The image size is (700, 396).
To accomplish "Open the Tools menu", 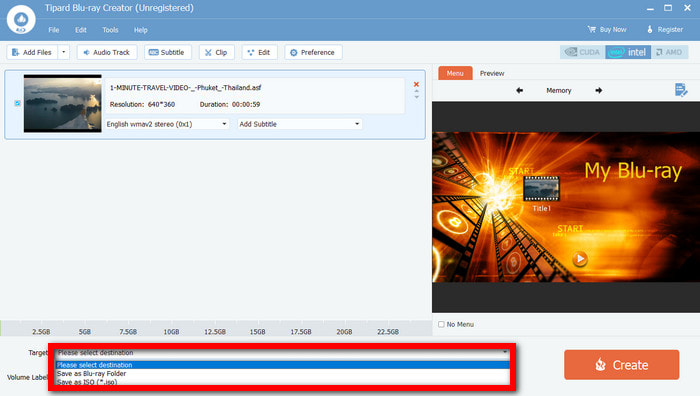I will coord(110,30).
